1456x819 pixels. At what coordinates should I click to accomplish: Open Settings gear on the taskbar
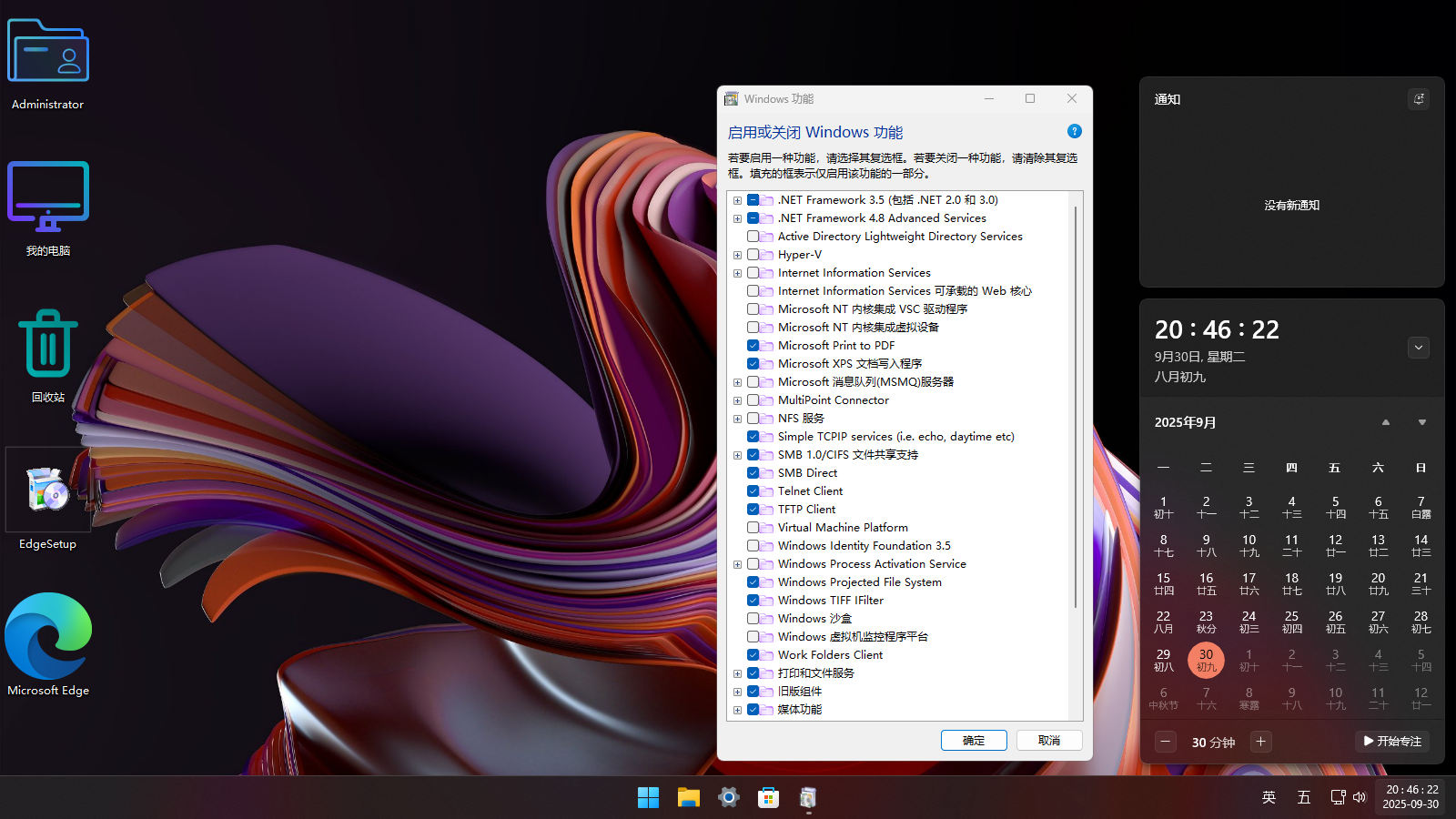pyautogui.click(x=728, y=798)
